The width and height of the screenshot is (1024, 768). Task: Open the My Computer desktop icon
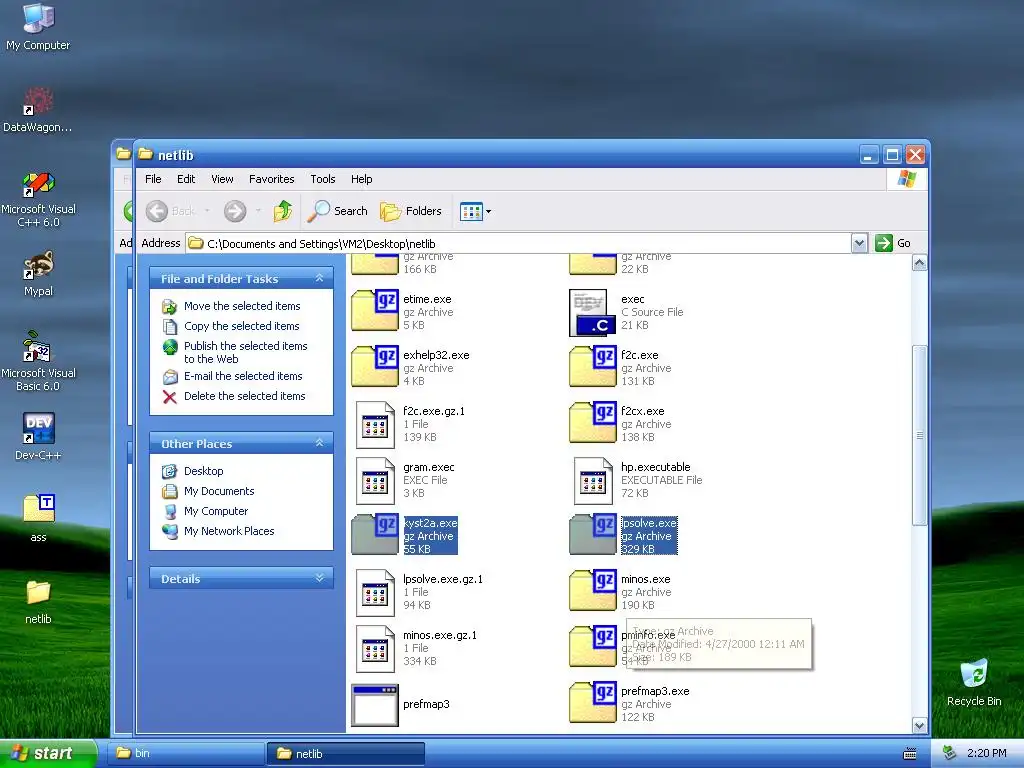click(x=38, y=26)
